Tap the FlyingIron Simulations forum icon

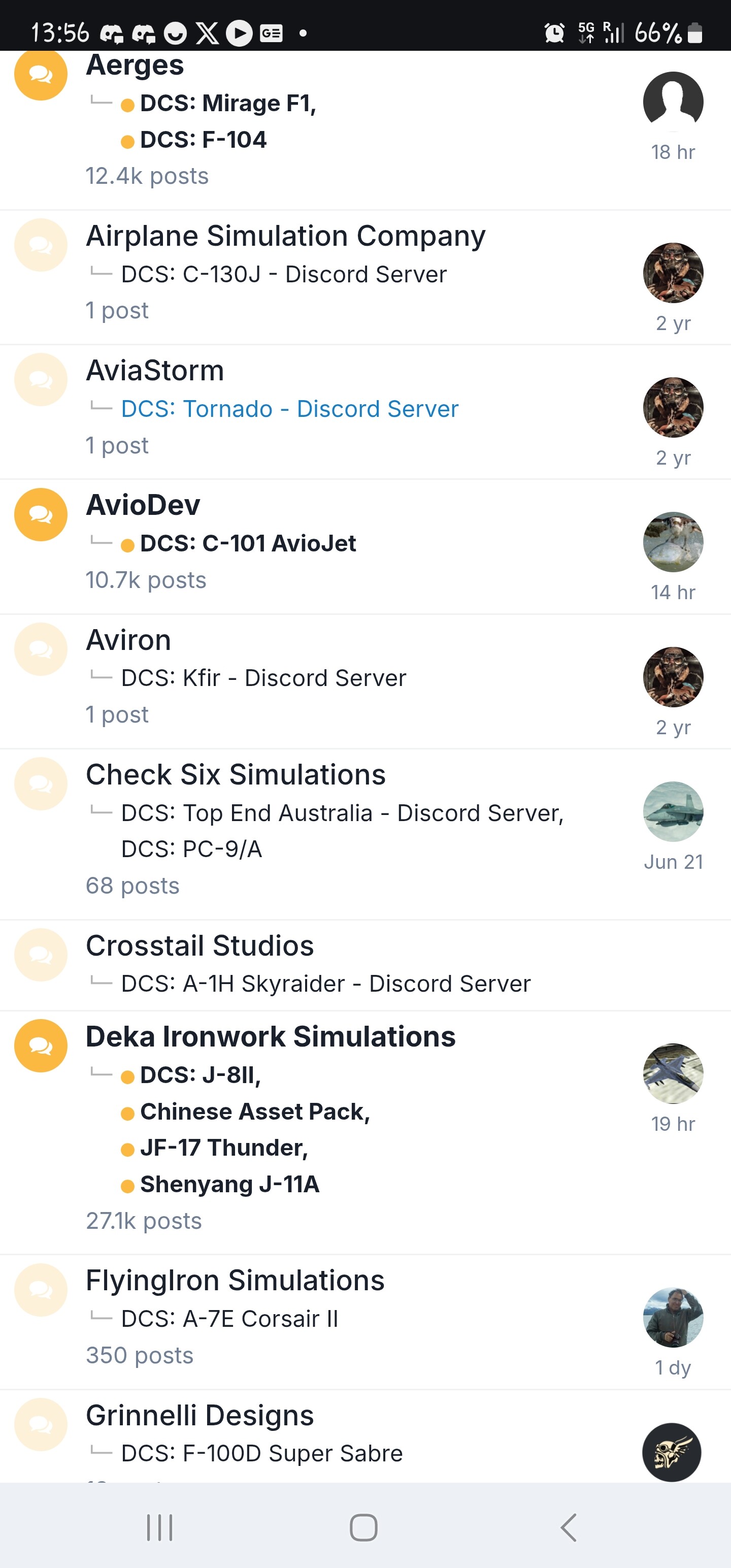coord(41,1290)
